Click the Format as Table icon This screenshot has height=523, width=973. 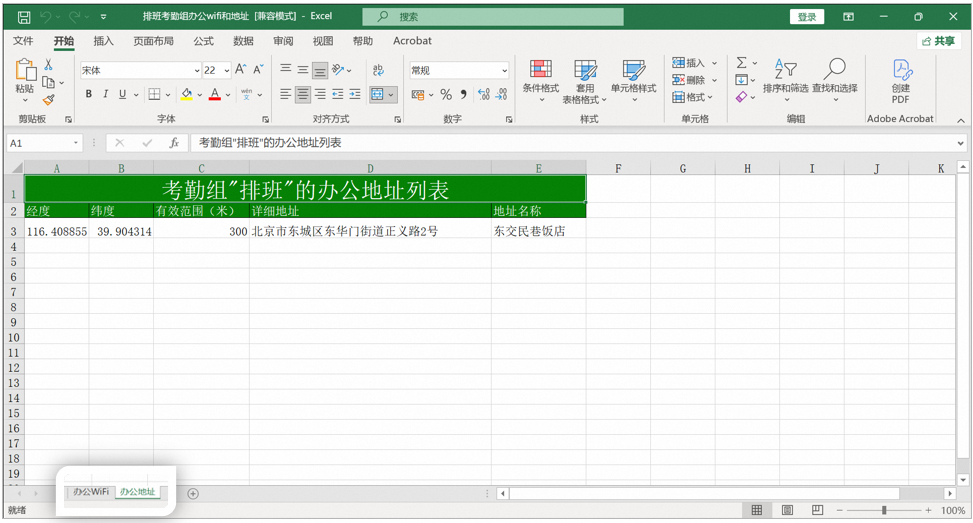point(585,69)
